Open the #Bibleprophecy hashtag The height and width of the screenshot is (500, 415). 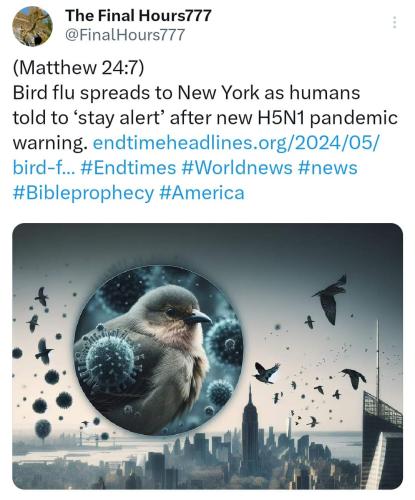tap(83, 193)
